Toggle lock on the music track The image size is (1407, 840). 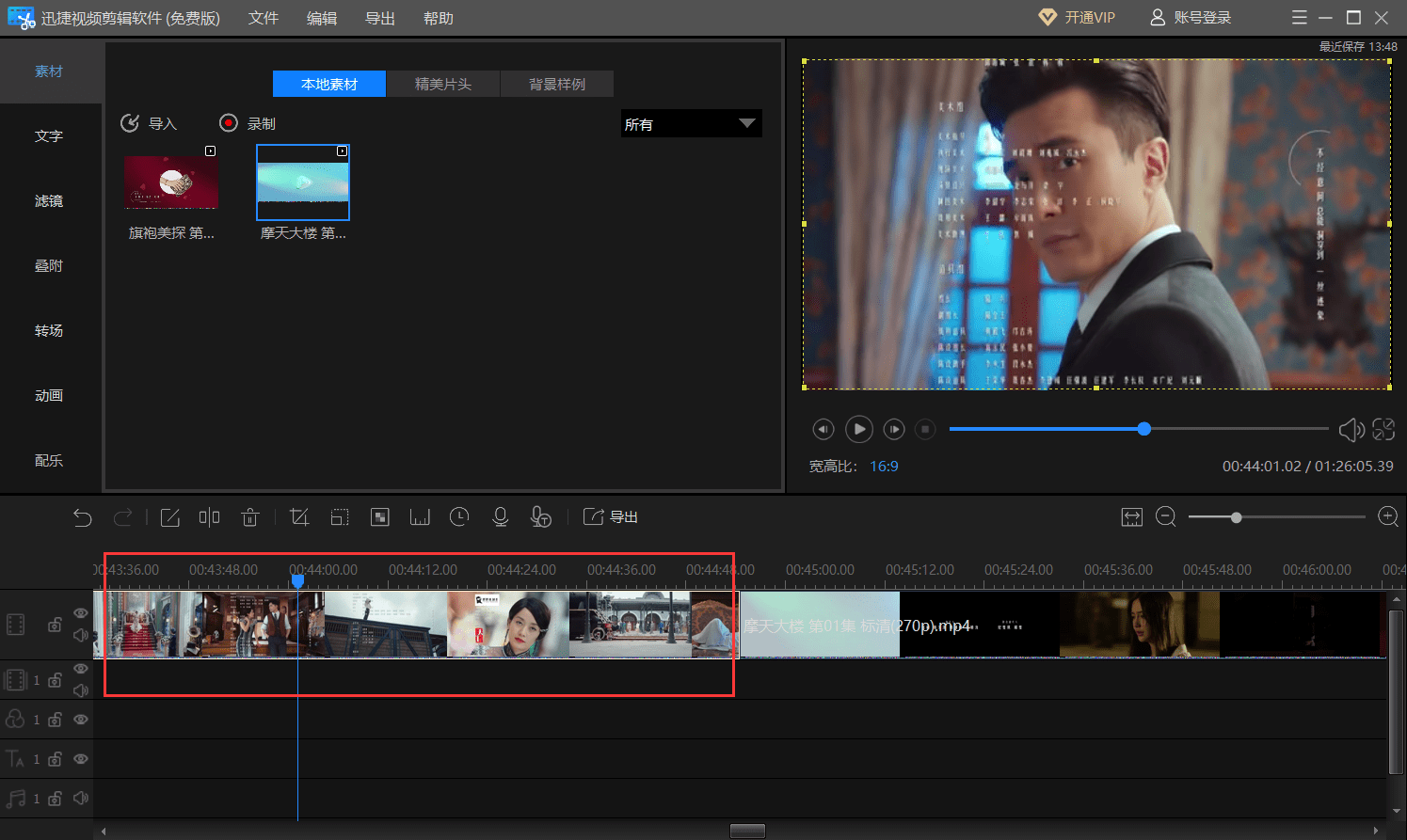coord(56,799)
